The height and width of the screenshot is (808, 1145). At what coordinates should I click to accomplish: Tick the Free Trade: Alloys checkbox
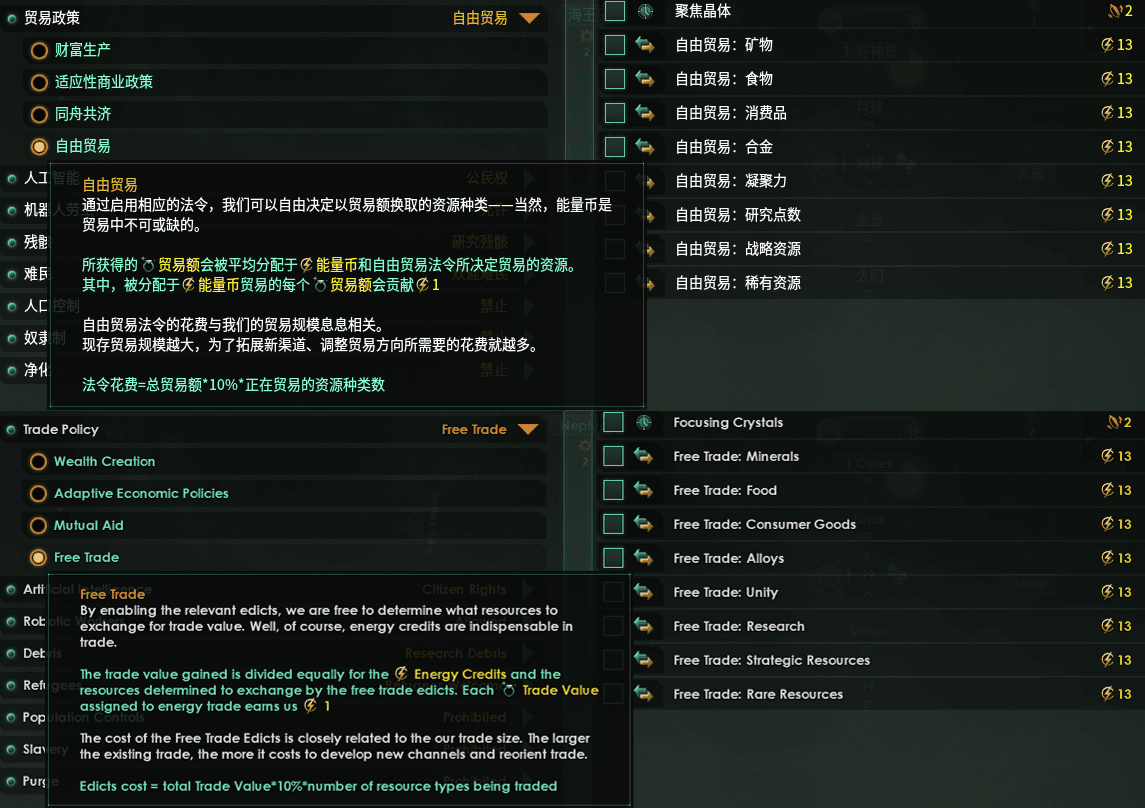[x=613, y=558]
